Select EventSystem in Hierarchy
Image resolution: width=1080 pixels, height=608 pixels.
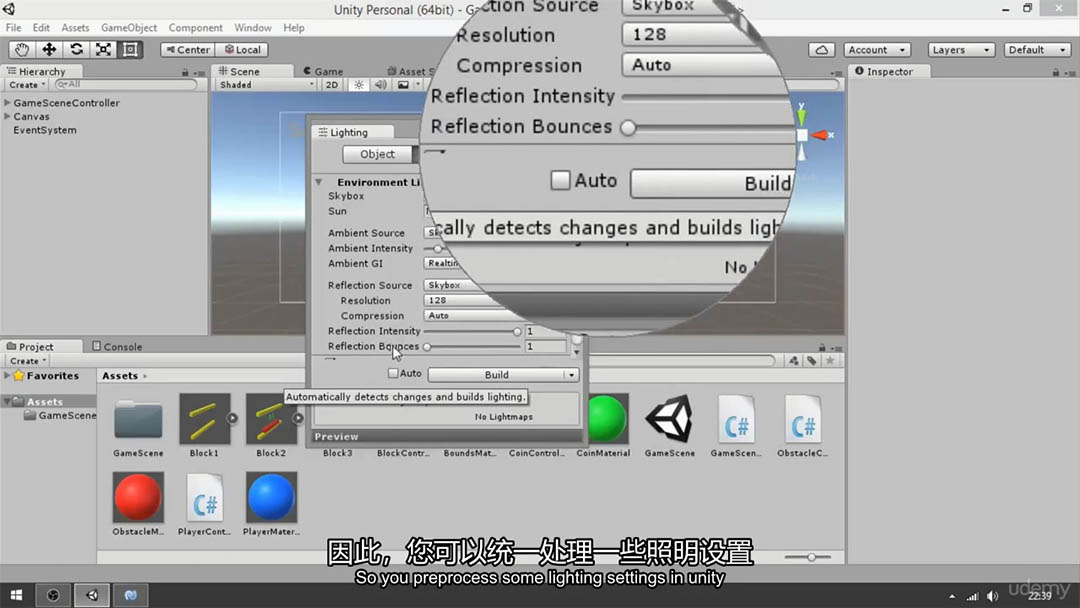45,130
